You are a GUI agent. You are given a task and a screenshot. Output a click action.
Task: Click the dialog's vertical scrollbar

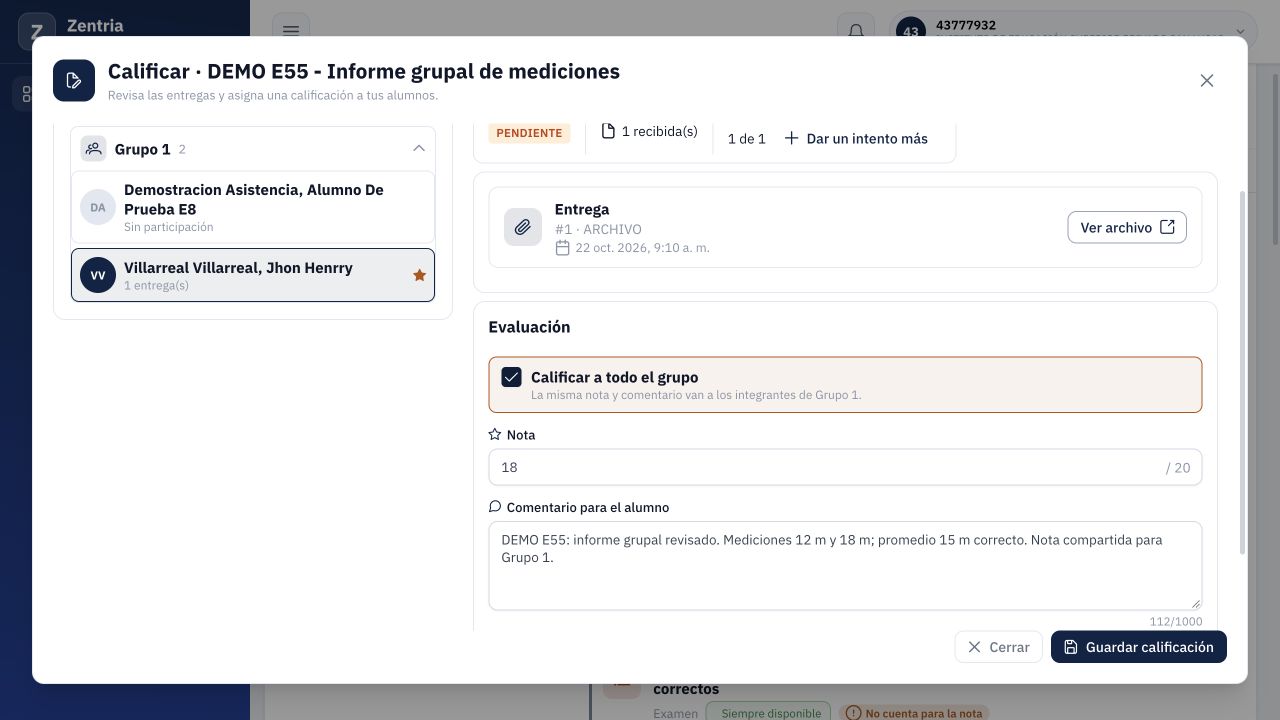(1243, 370)
